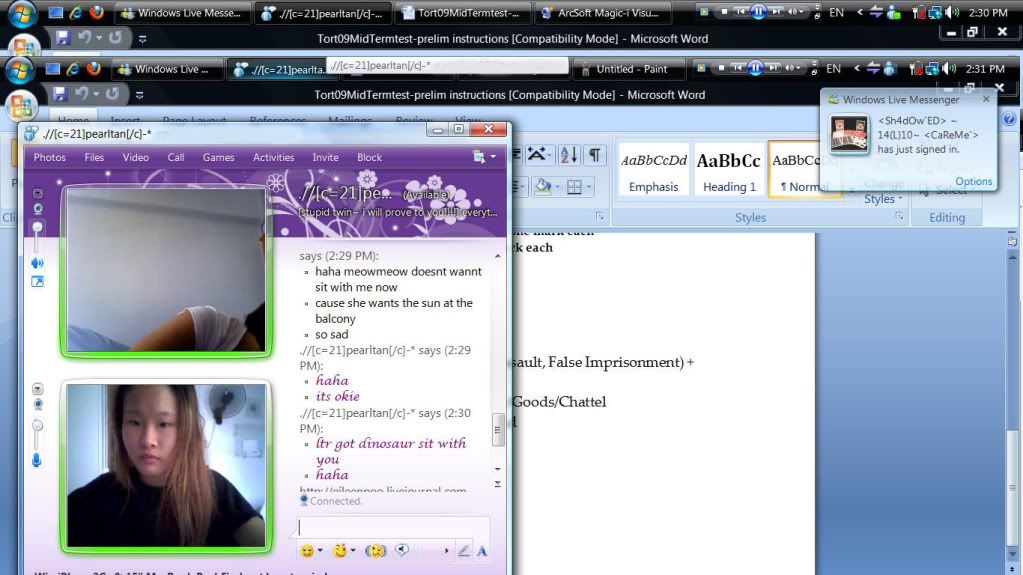Change font with the A icon
Image resolution: width=1023 pixels, height=575 pixels.
pyautogui.click(x=481, y=551)
